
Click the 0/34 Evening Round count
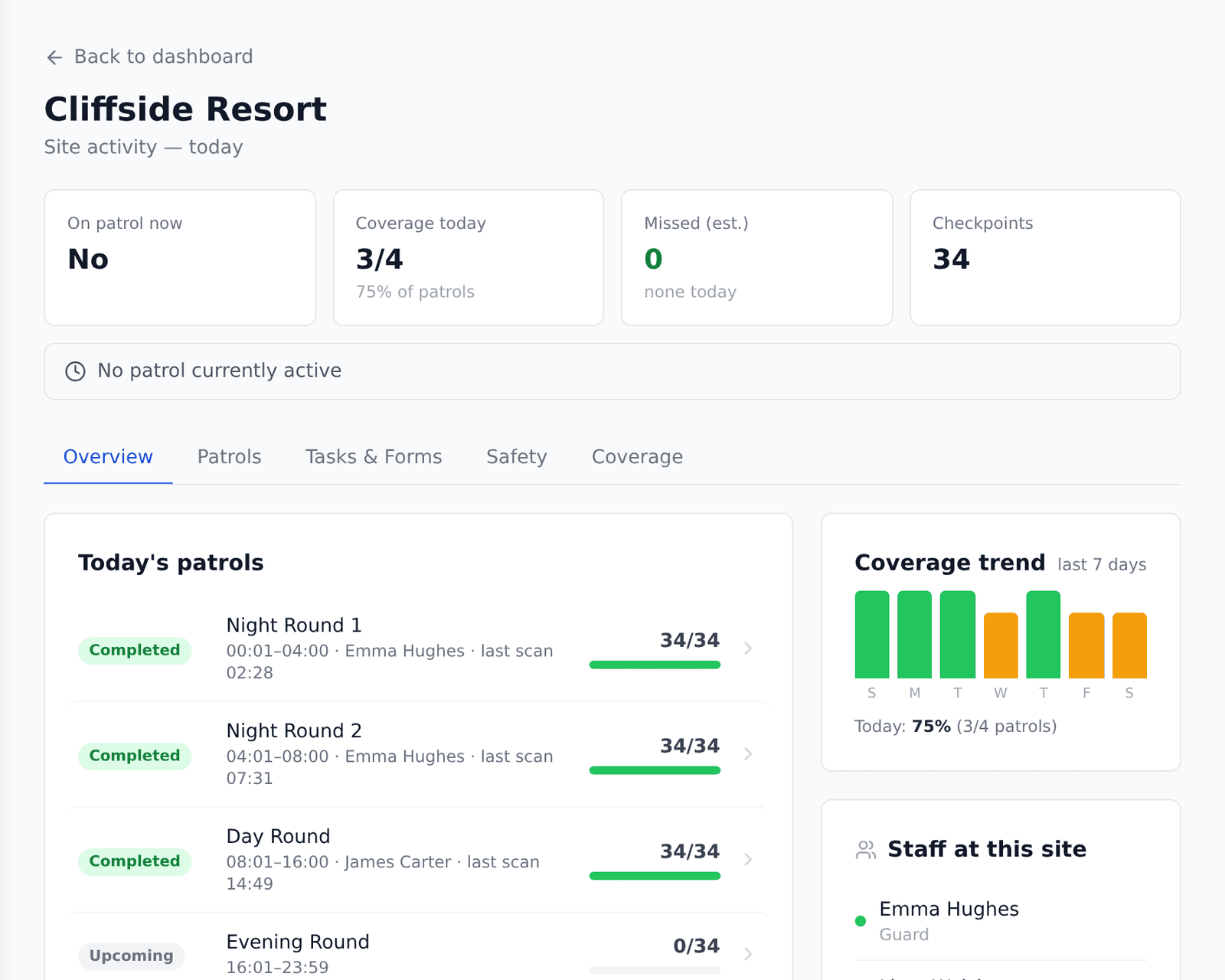pos(697,946)
